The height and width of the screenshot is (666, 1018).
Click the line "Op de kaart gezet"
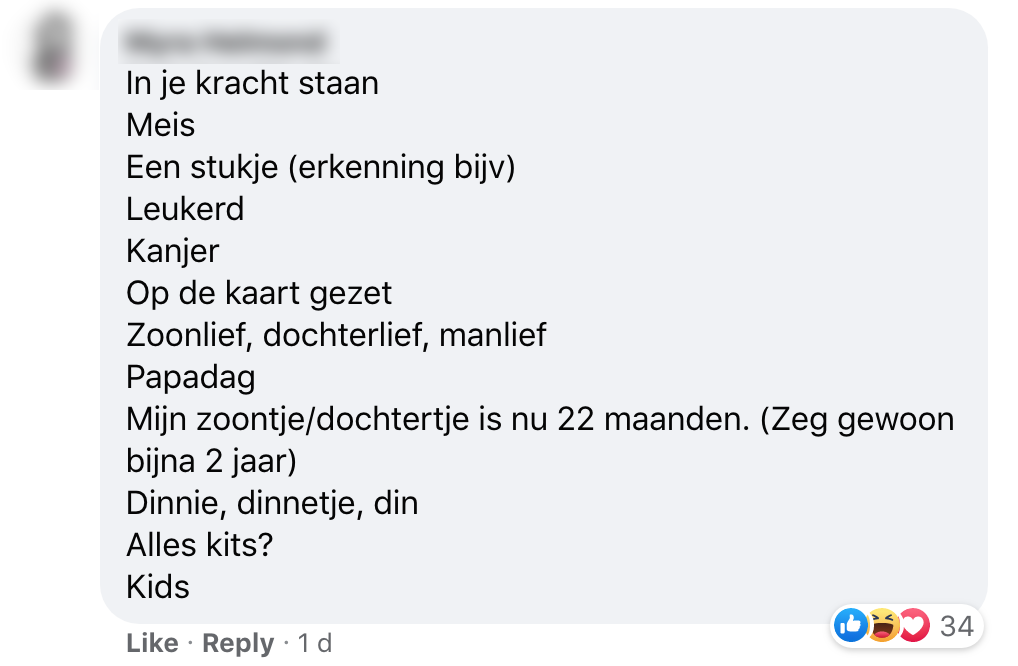point(259,293)
